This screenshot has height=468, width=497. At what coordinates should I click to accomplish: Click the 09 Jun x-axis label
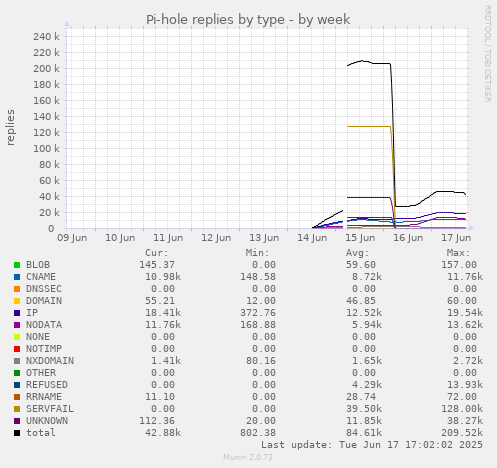(x=72, y=238)
